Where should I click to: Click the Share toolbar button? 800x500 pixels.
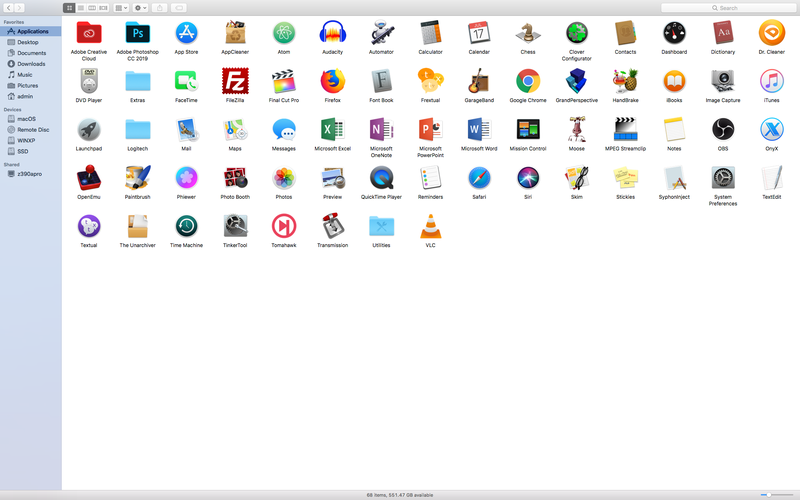[160, 8]
